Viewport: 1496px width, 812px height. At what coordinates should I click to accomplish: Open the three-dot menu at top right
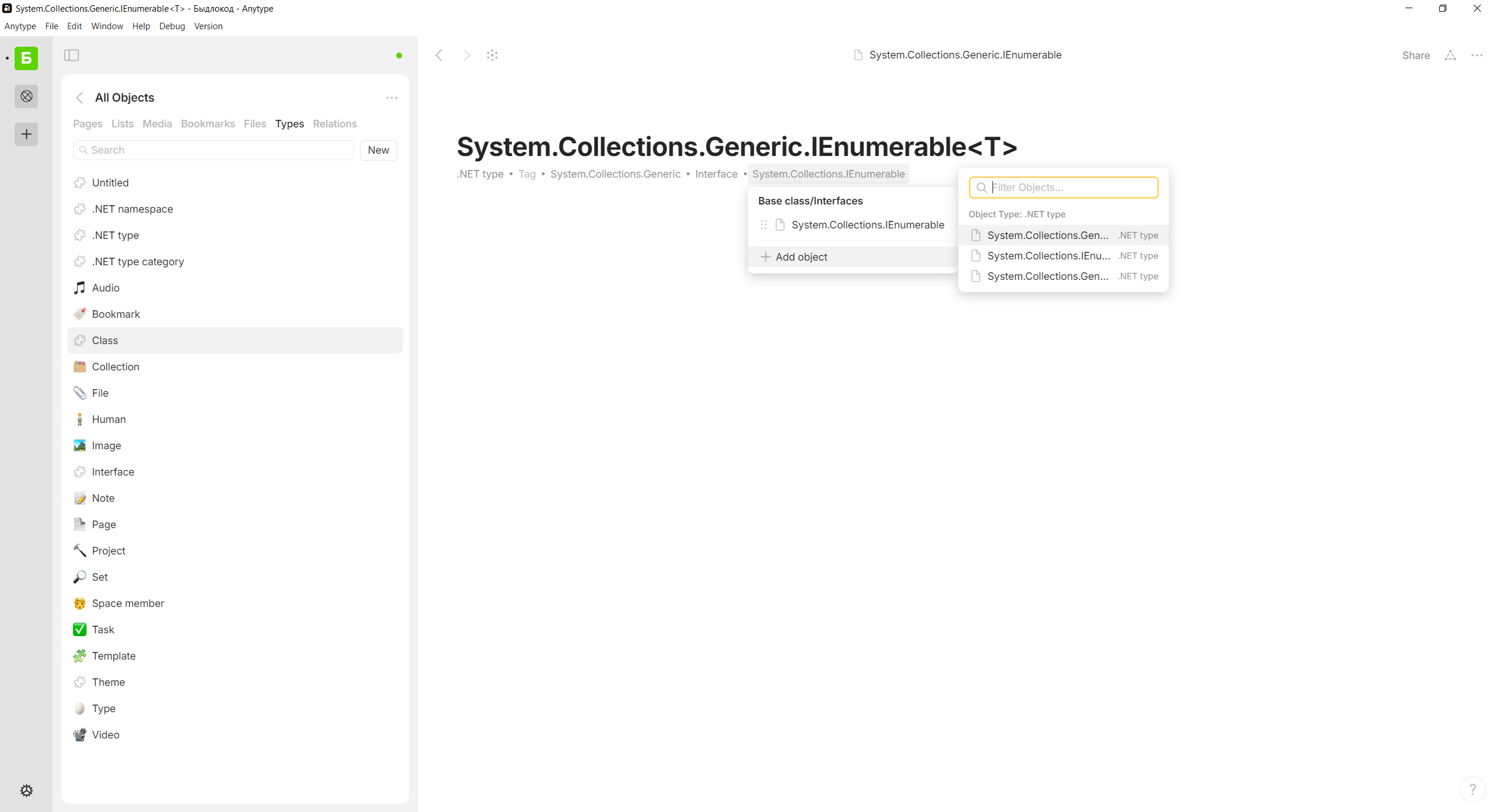(x=1477, y=55)
